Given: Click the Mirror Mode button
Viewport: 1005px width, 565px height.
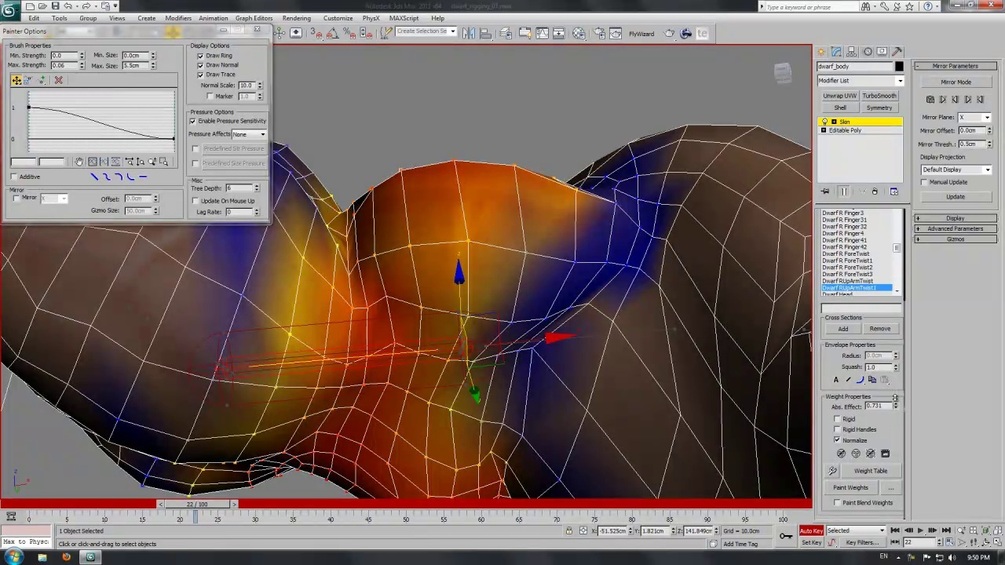Looking at the screenshot, I should click(x=956, y=82).
